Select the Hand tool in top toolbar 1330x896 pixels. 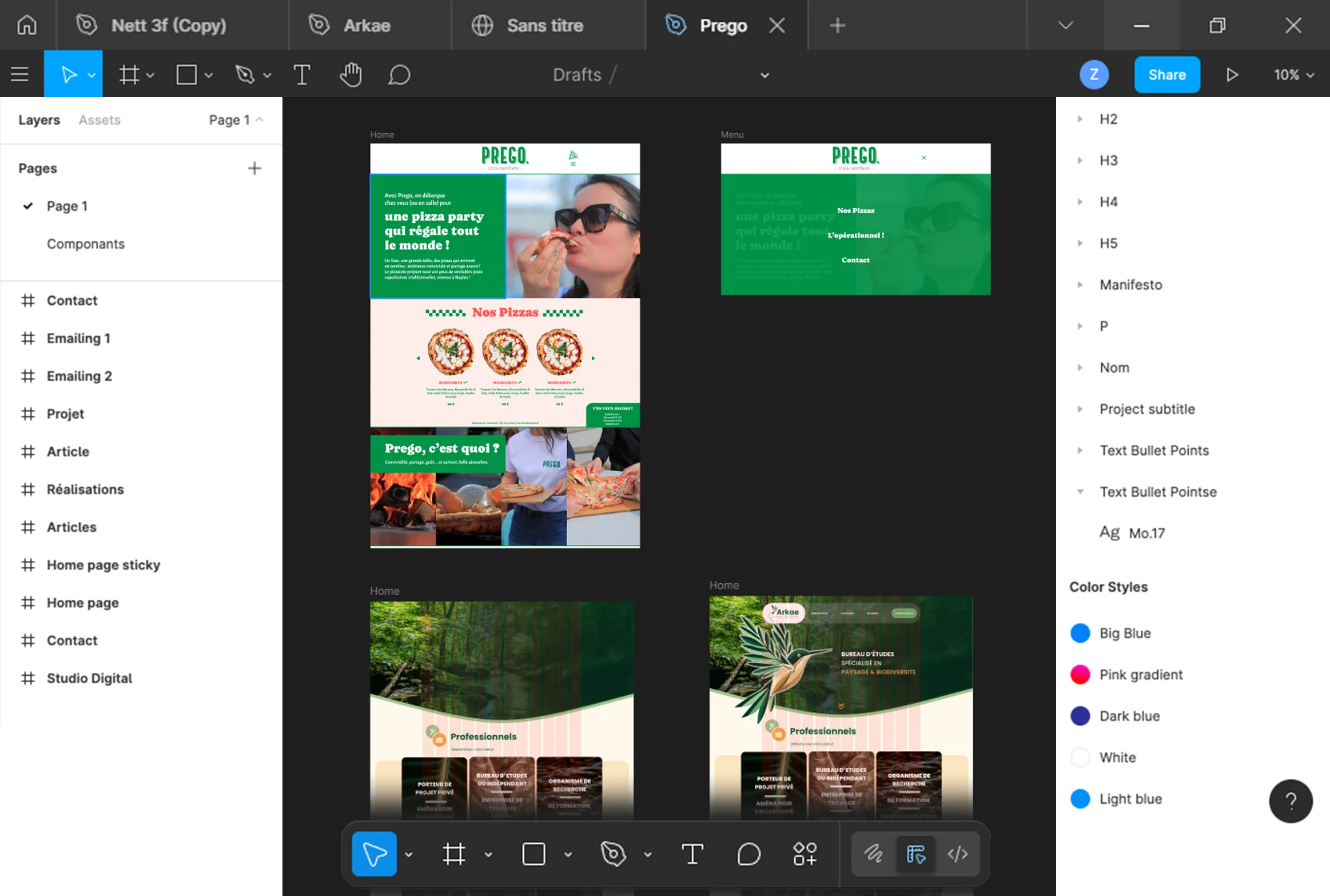[351, 75]
